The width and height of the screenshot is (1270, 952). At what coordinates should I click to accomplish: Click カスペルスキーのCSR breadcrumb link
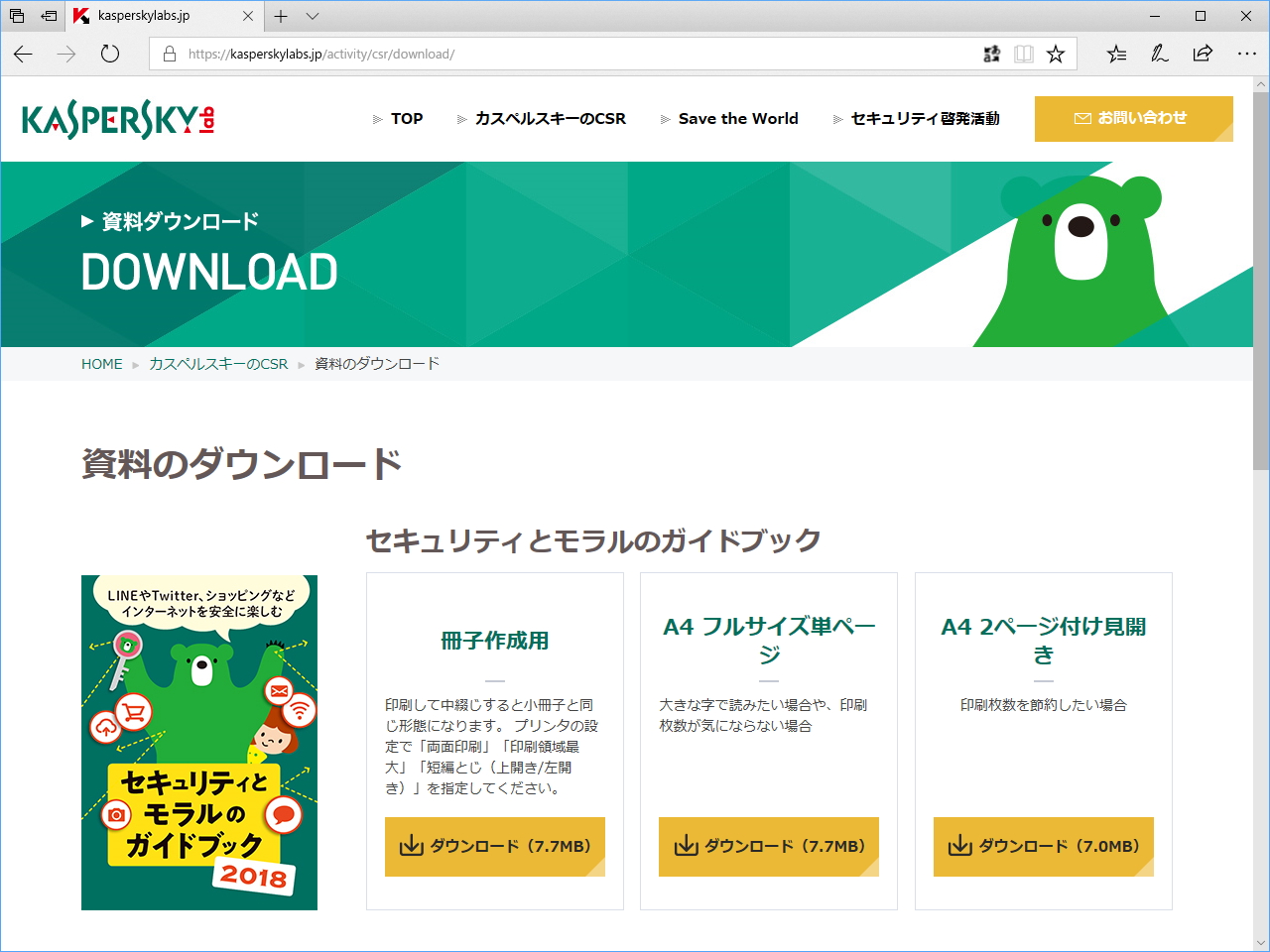point(218,364)
